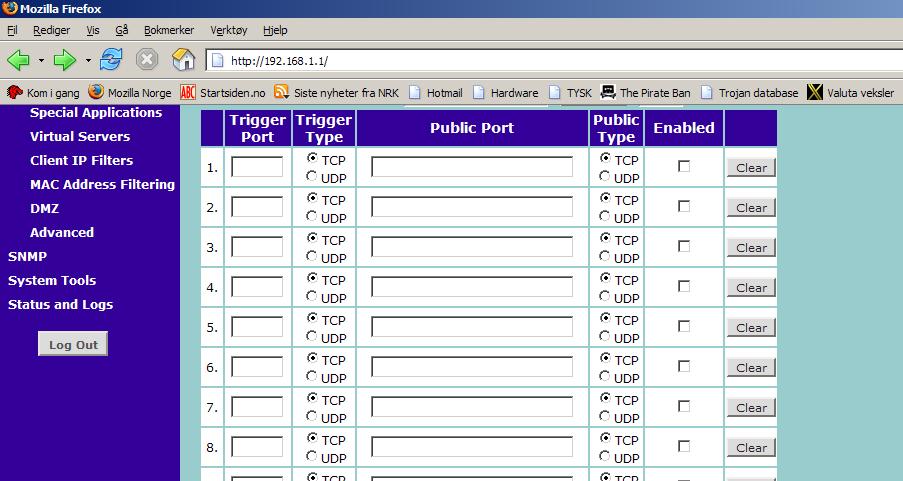
Task: Open Siste nyheter fra NRK feed
Action: coord(336,92)
